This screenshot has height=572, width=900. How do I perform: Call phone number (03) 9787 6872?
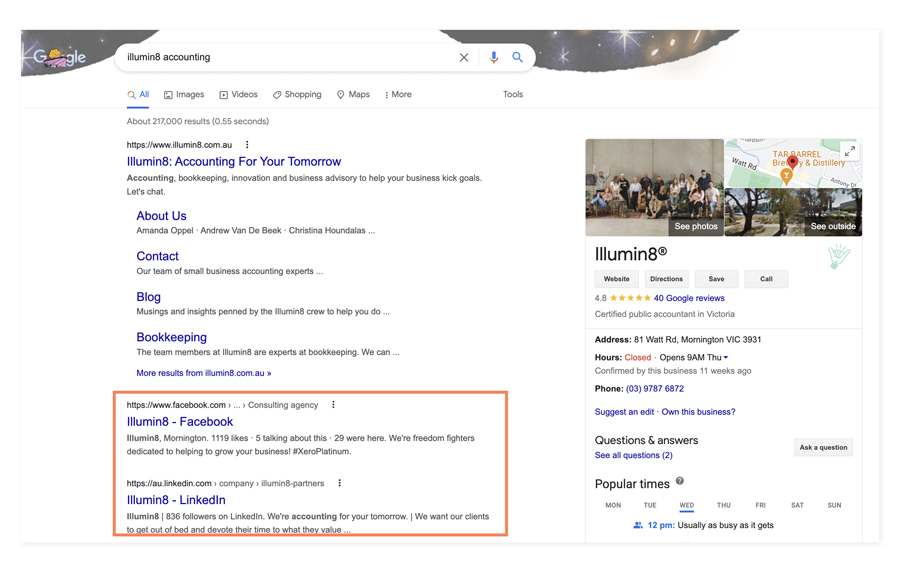point(655,389)
